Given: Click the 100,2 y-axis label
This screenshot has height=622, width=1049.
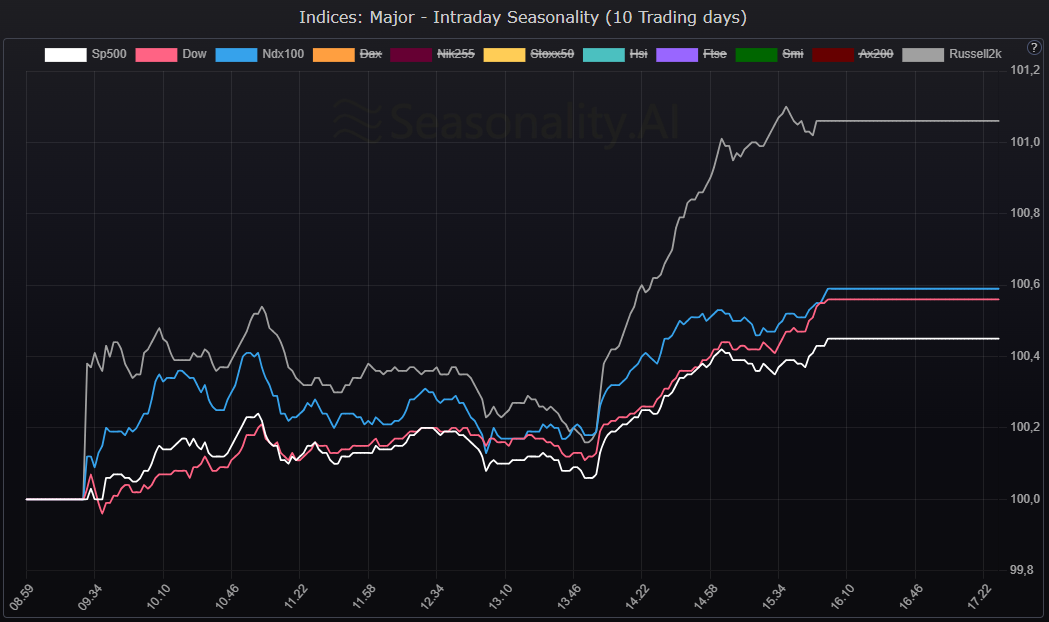Looking at the screenshot, I should [x=1024, y=427].
